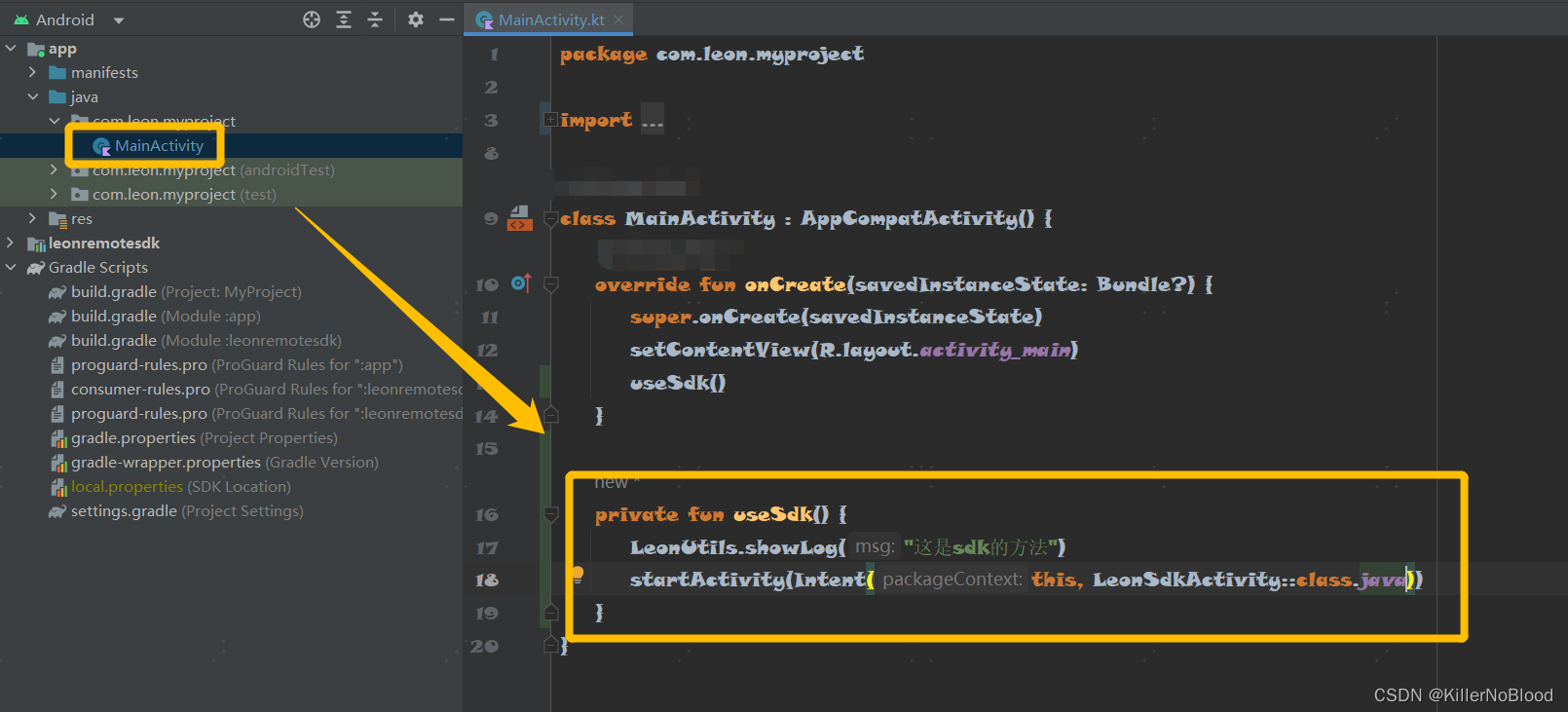Click activity_main layout reference
The height and width of the screenshot is (712, 1568).
point(995,350)
